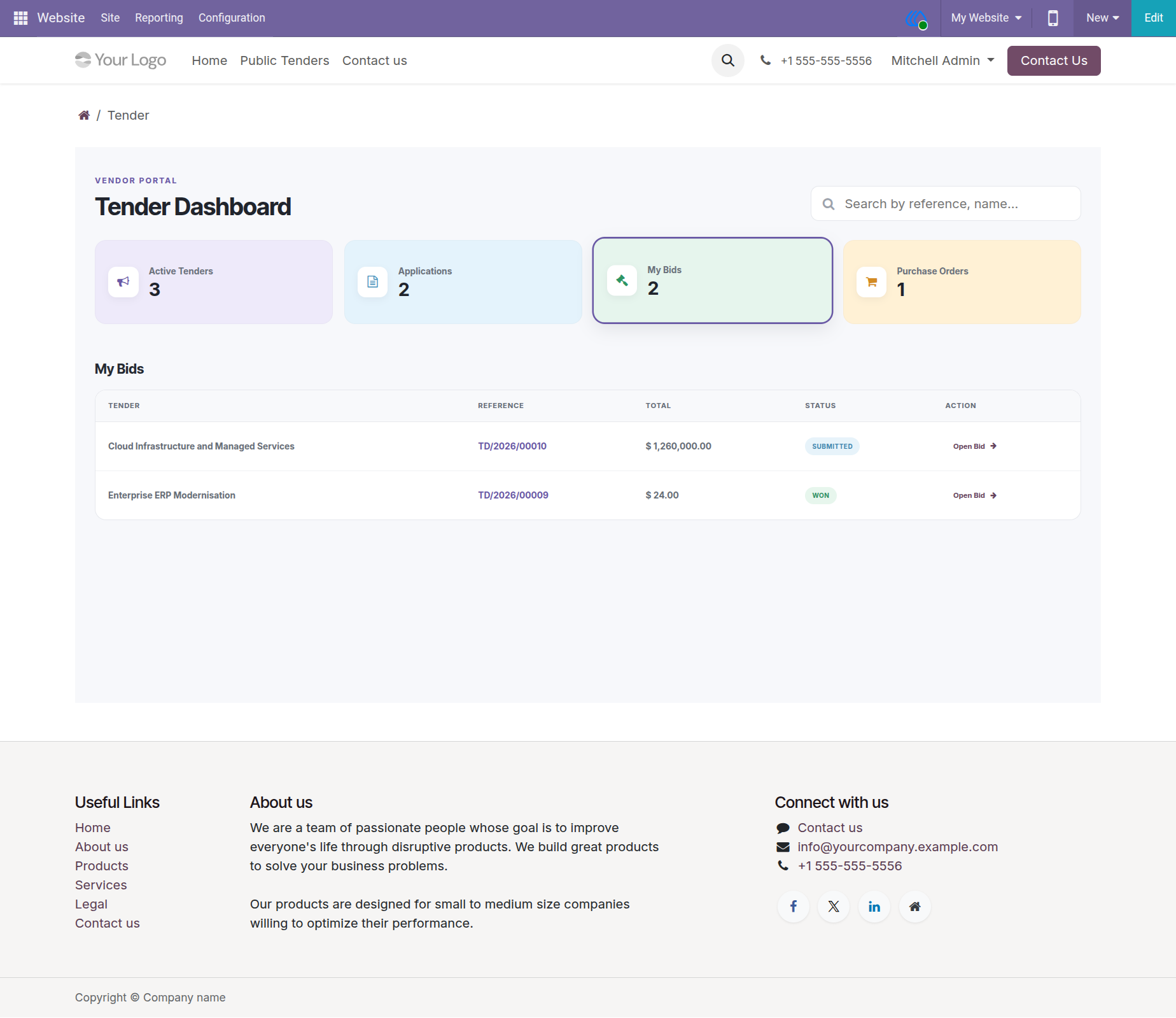The width and height of the screenshot is (1176, 1018).
Task: Open Bid for Enterprise ERP Modernisation
Action: [974, 495]
